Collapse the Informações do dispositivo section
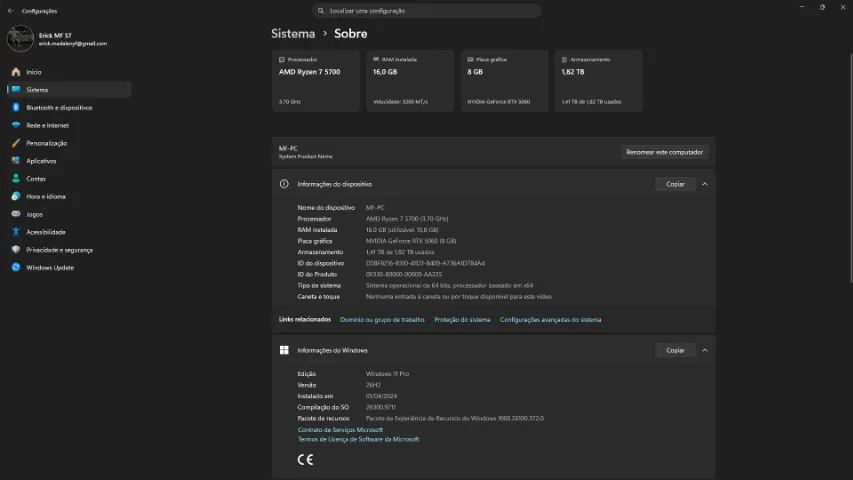The width and height of the screenshot is (853, 480). click(704, 184)
